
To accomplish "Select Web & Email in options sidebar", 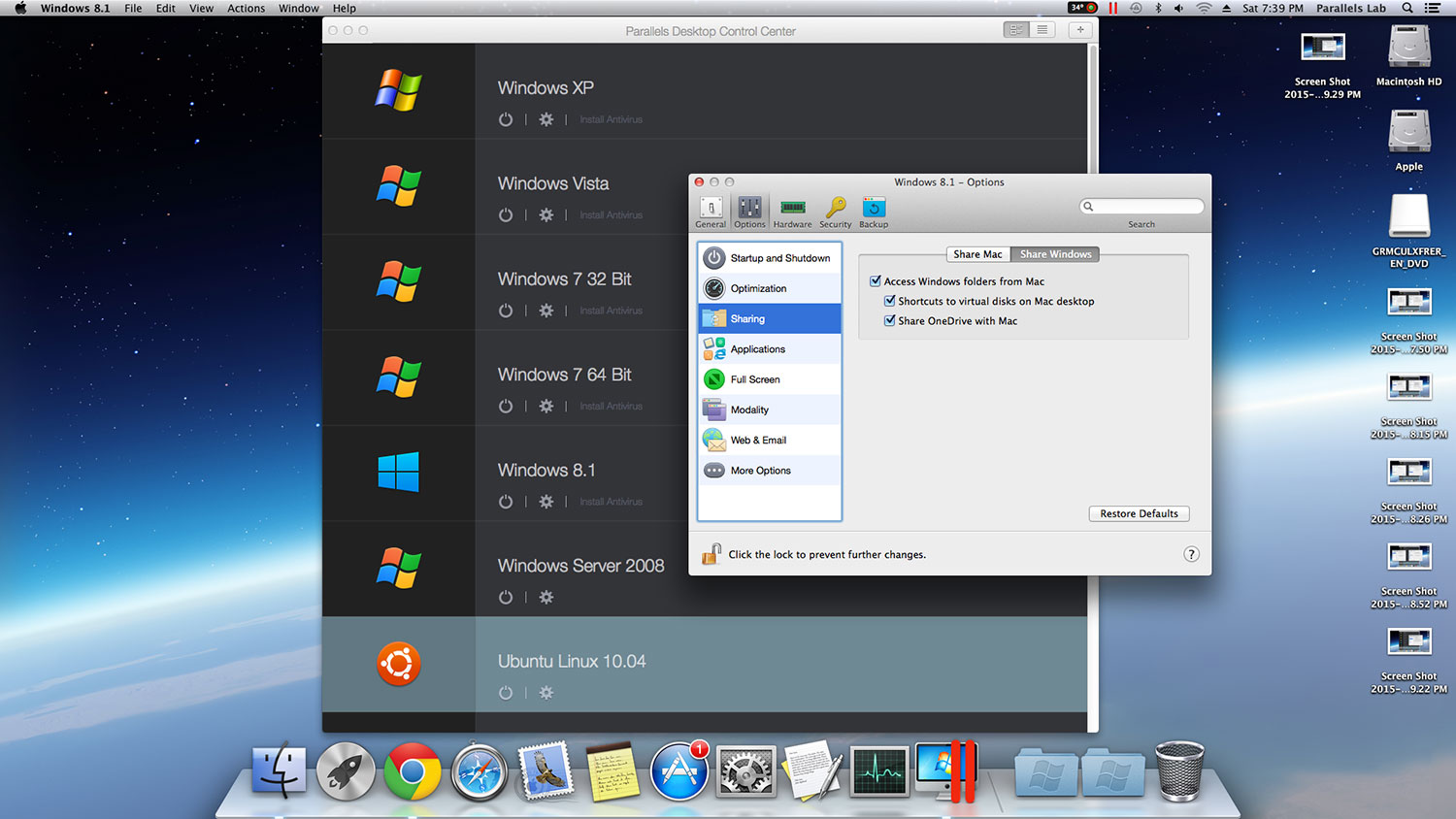I will click(x=770, y=440).
